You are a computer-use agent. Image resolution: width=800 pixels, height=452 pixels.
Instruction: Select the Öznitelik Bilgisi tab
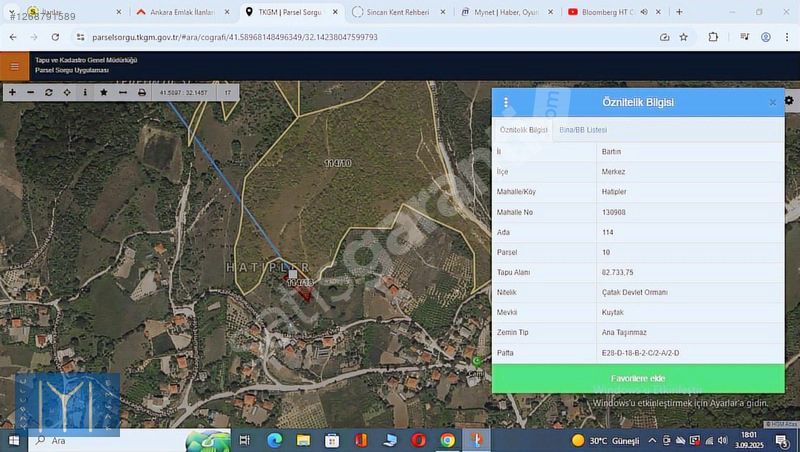[x=523, y=130]
